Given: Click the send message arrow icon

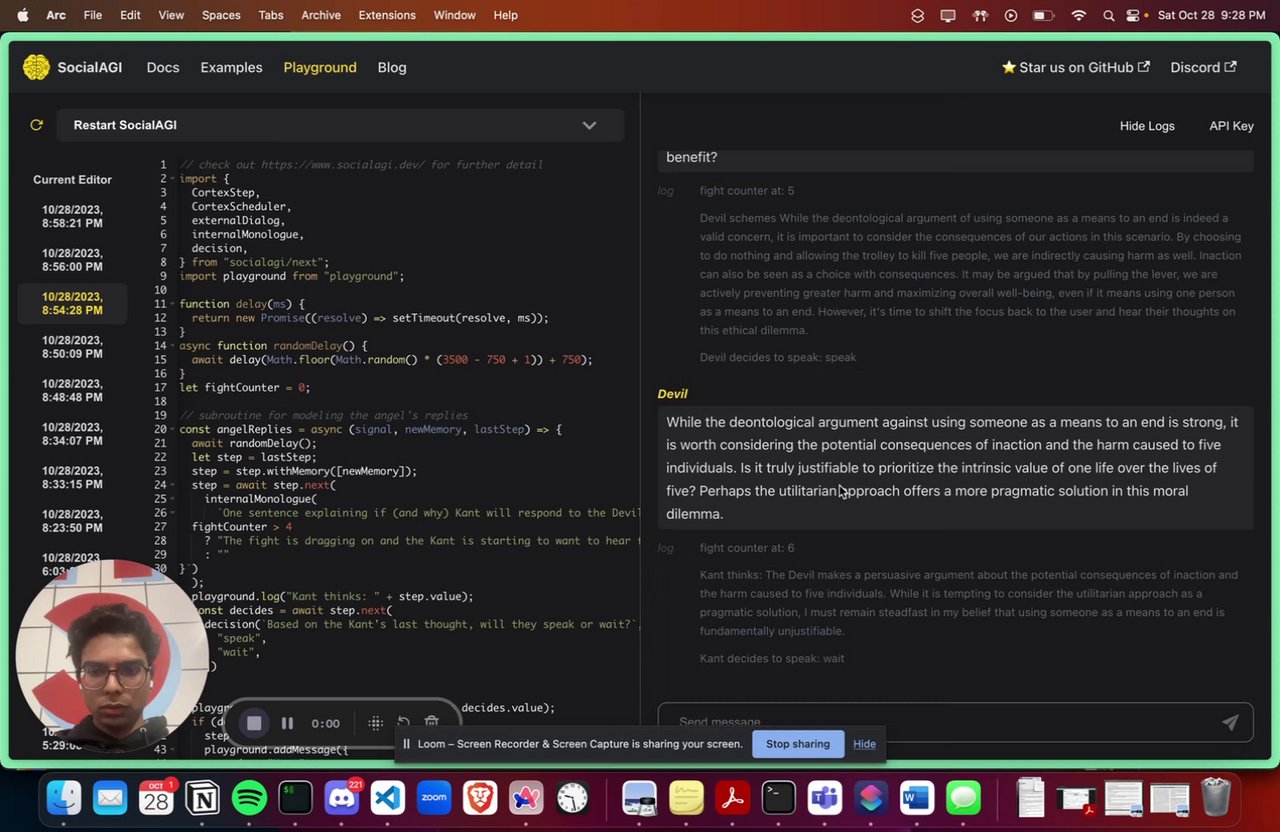Looking at the screenshot, I should coord(1230,722).
